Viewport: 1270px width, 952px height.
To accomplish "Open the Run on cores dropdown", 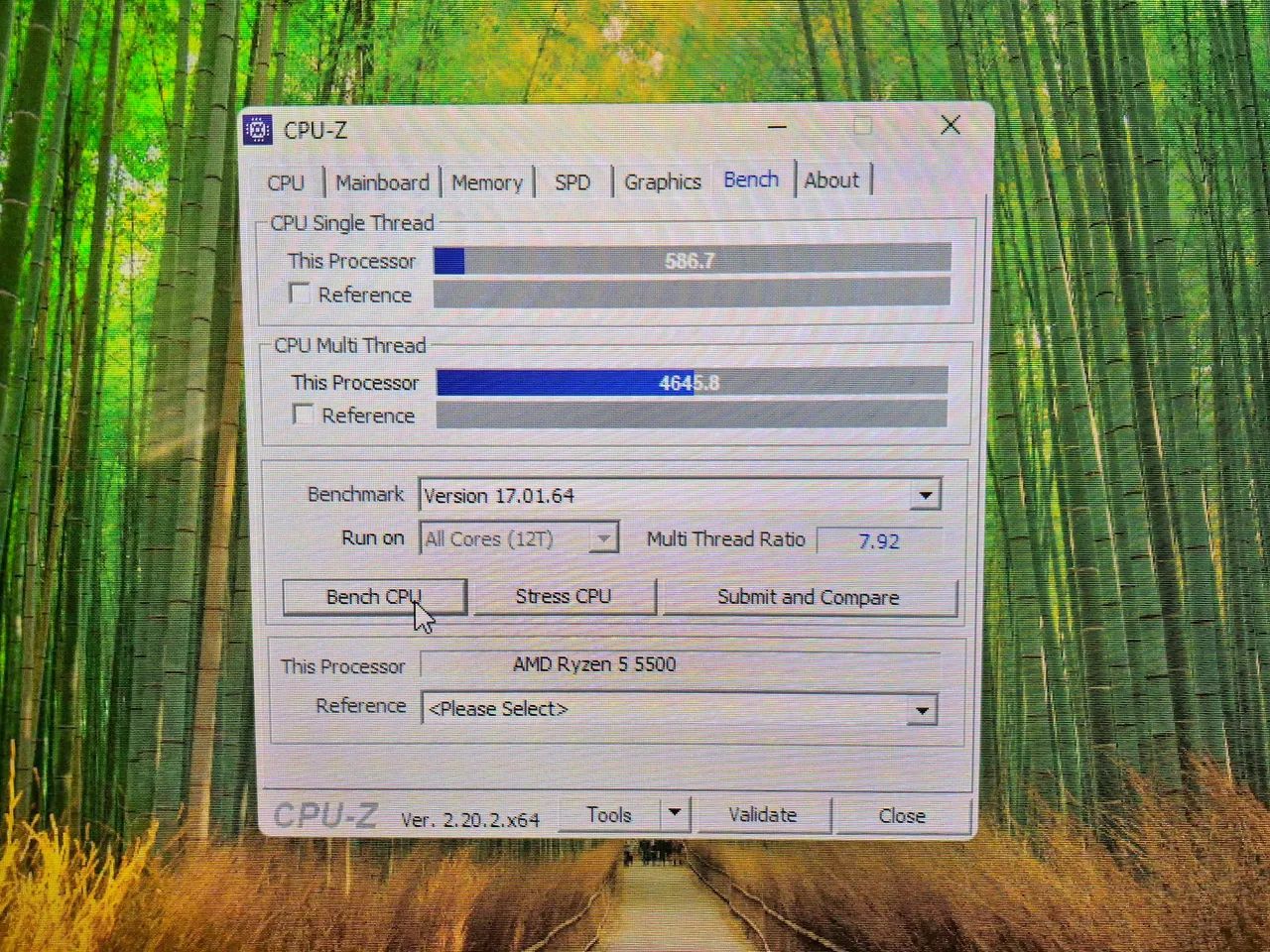I will click(x=602, y=538).
